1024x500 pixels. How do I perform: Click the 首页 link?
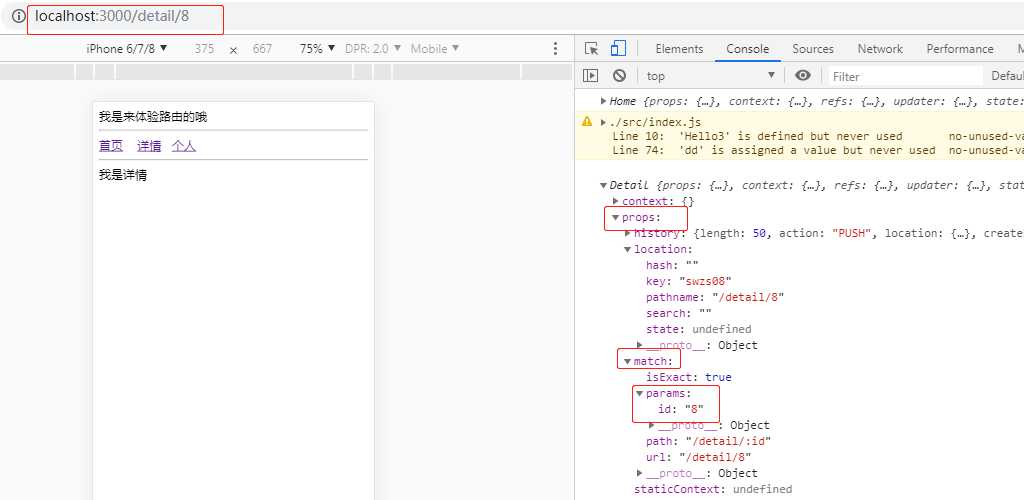[111, 146]
